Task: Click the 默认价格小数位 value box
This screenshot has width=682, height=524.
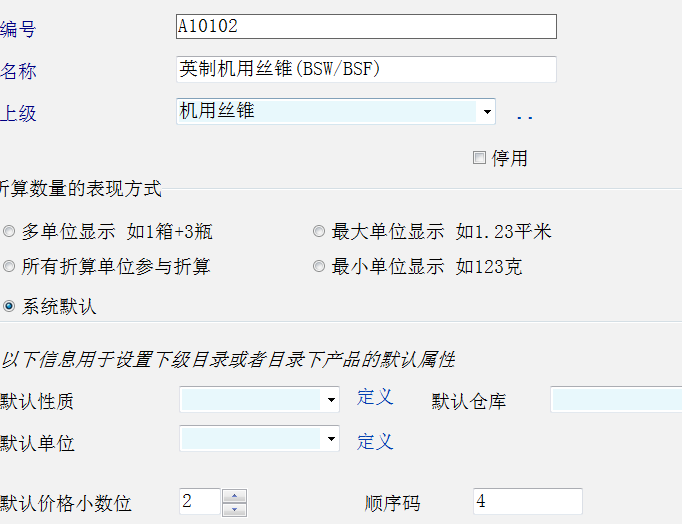Action: [199, 501]
